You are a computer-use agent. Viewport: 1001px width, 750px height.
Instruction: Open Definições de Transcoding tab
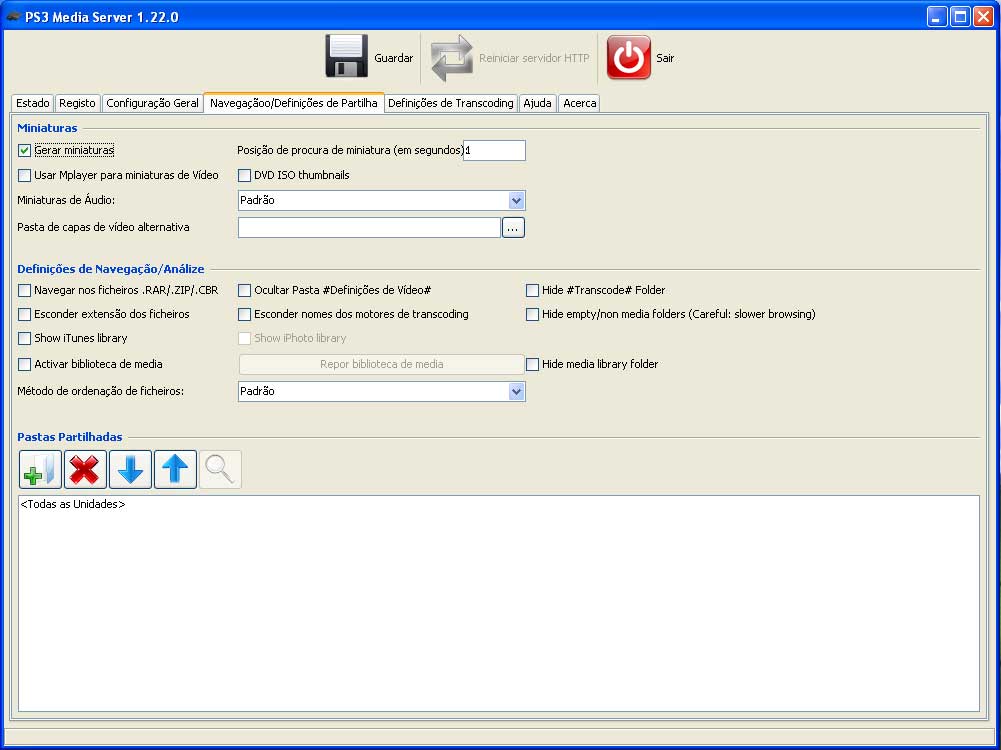pyautogui.click(x=451, y=103)
